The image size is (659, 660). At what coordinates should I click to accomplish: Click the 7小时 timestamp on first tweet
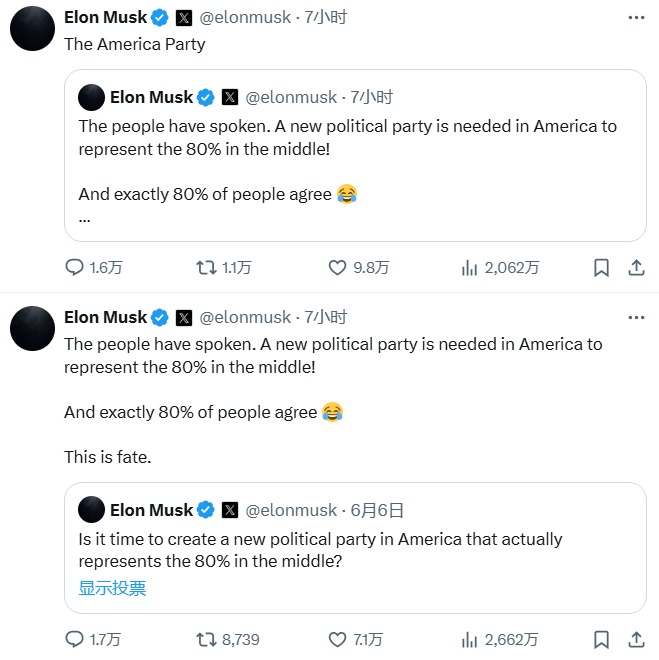(x=325, y=17)
